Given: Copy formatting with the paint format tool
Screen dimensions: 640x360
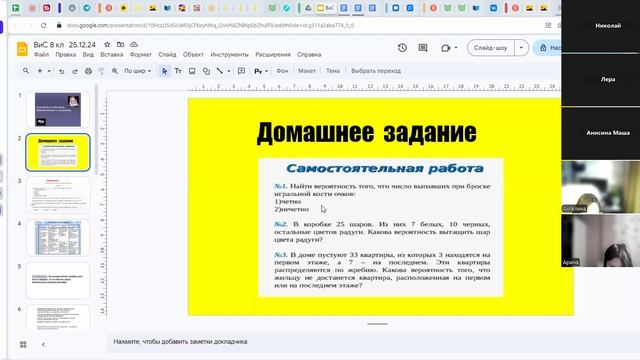Looking at the screenshot, I should (102, 71).
